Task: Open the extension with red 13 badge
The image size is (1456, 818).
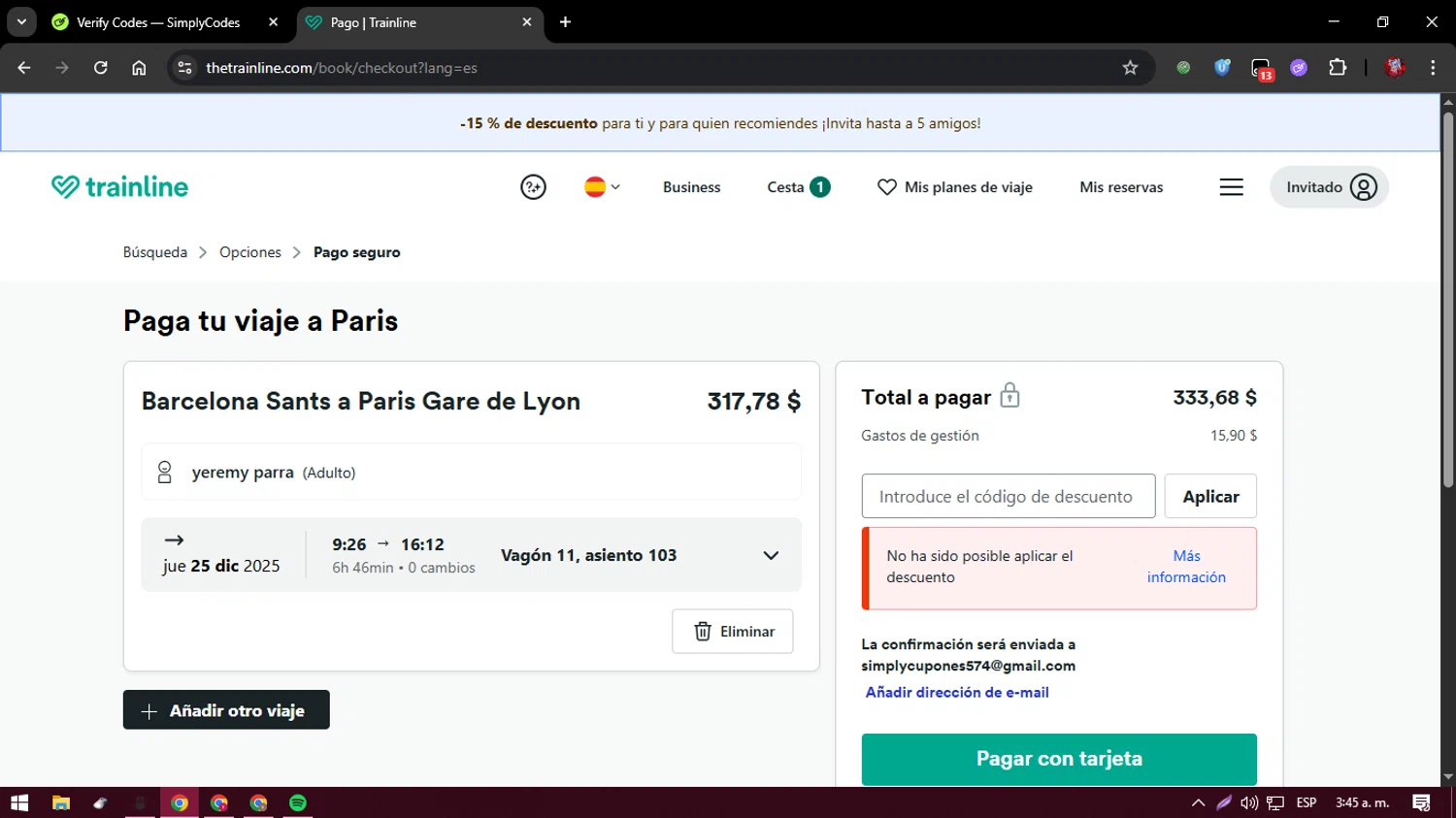Action: tap(1261, 69)
